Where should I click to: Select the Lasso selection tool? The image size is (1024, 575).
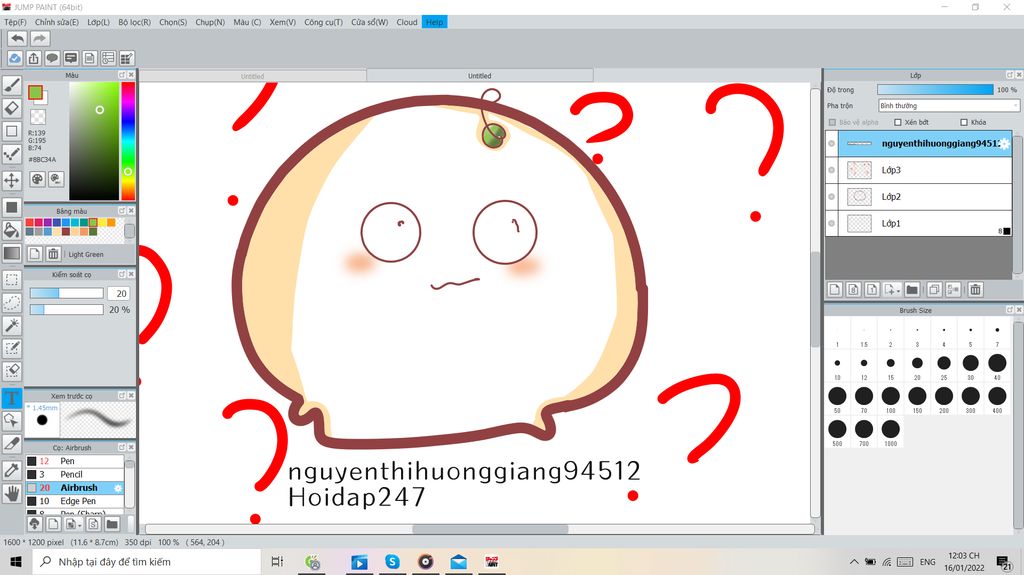click(x=12, y=303)
